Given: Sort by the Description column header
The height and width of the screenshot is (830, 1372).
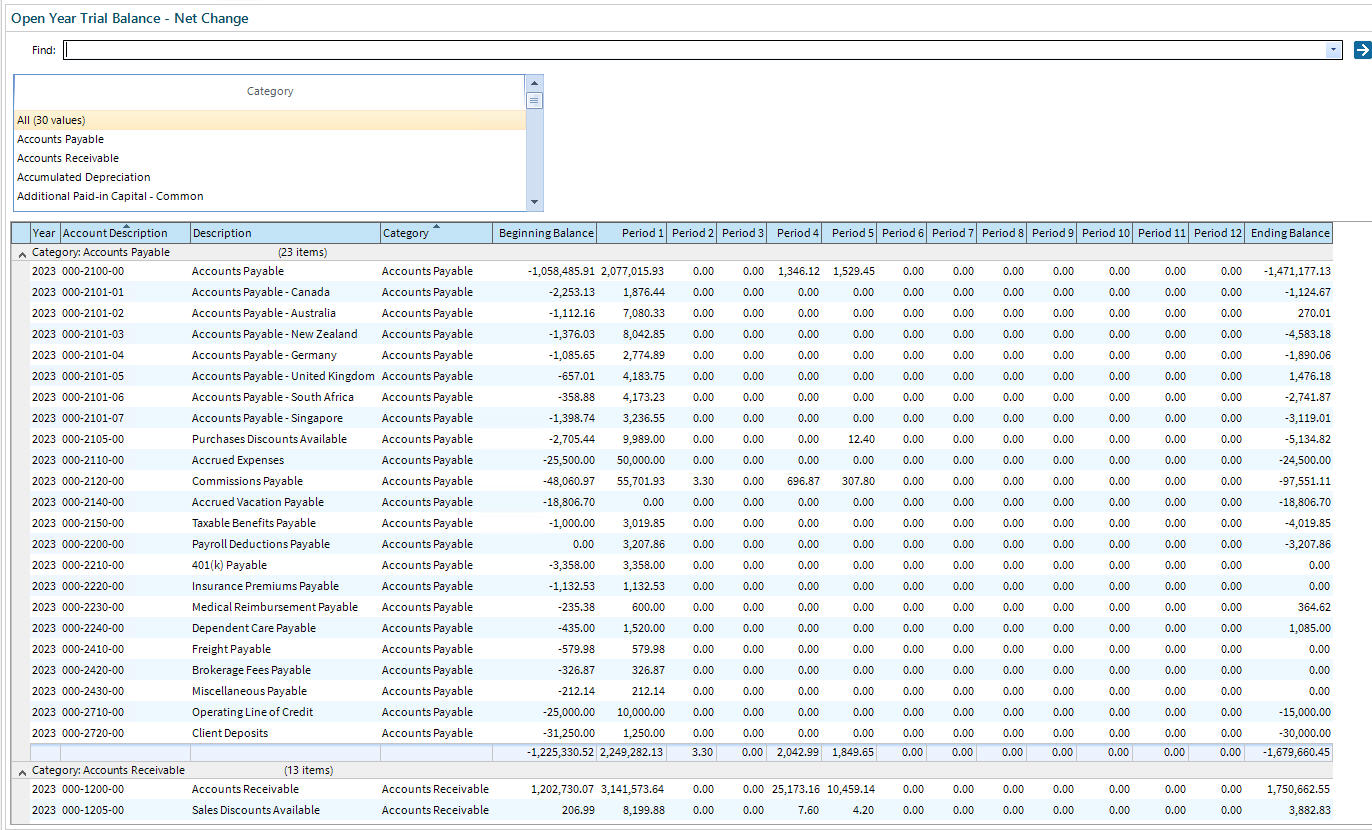Looking at the screenshot, I should pyautogui.click(x=285, y=233).
